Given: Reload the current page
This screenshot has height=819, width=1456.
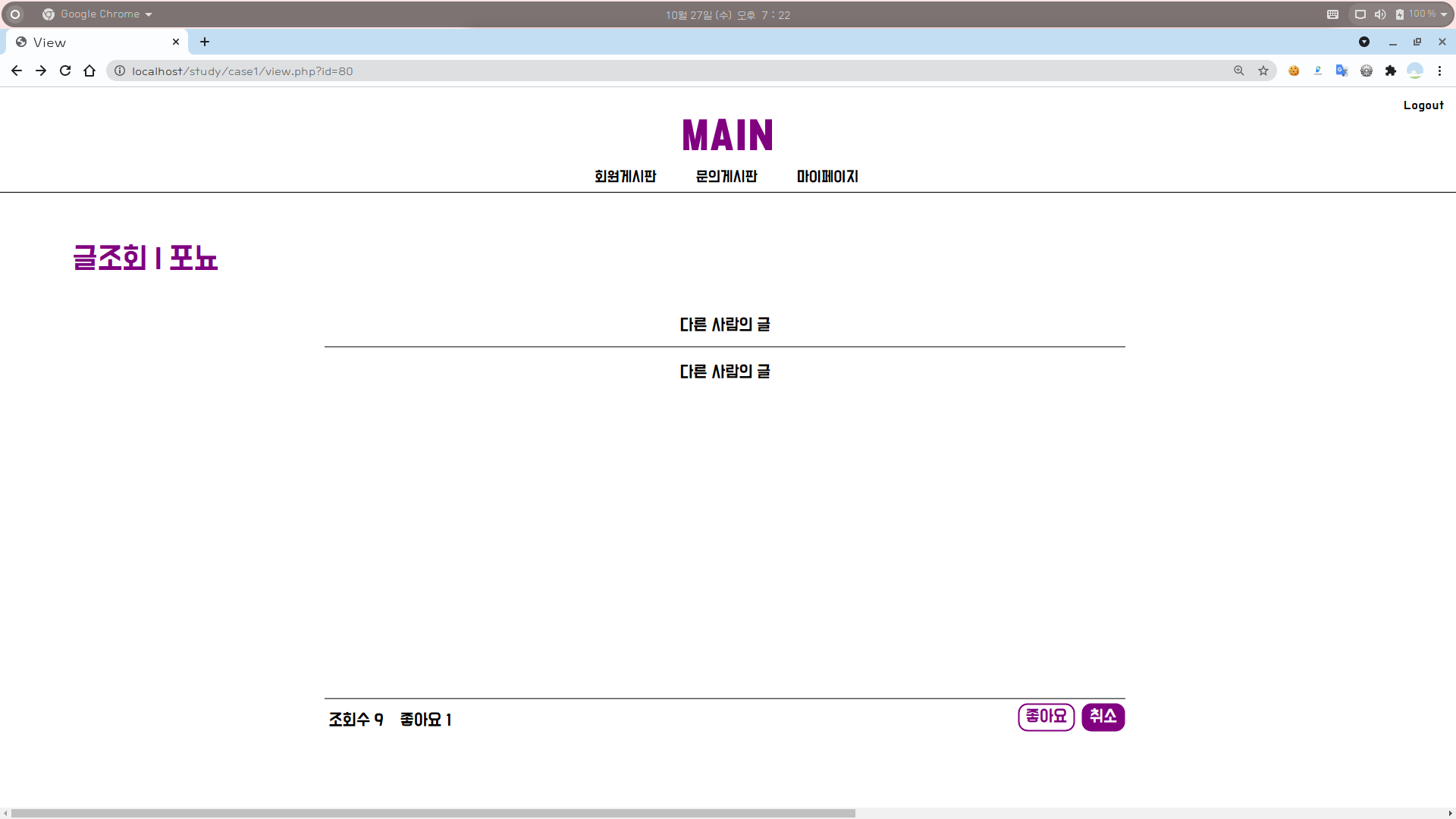Looking at the screenshot, I should tap(65, 71).
